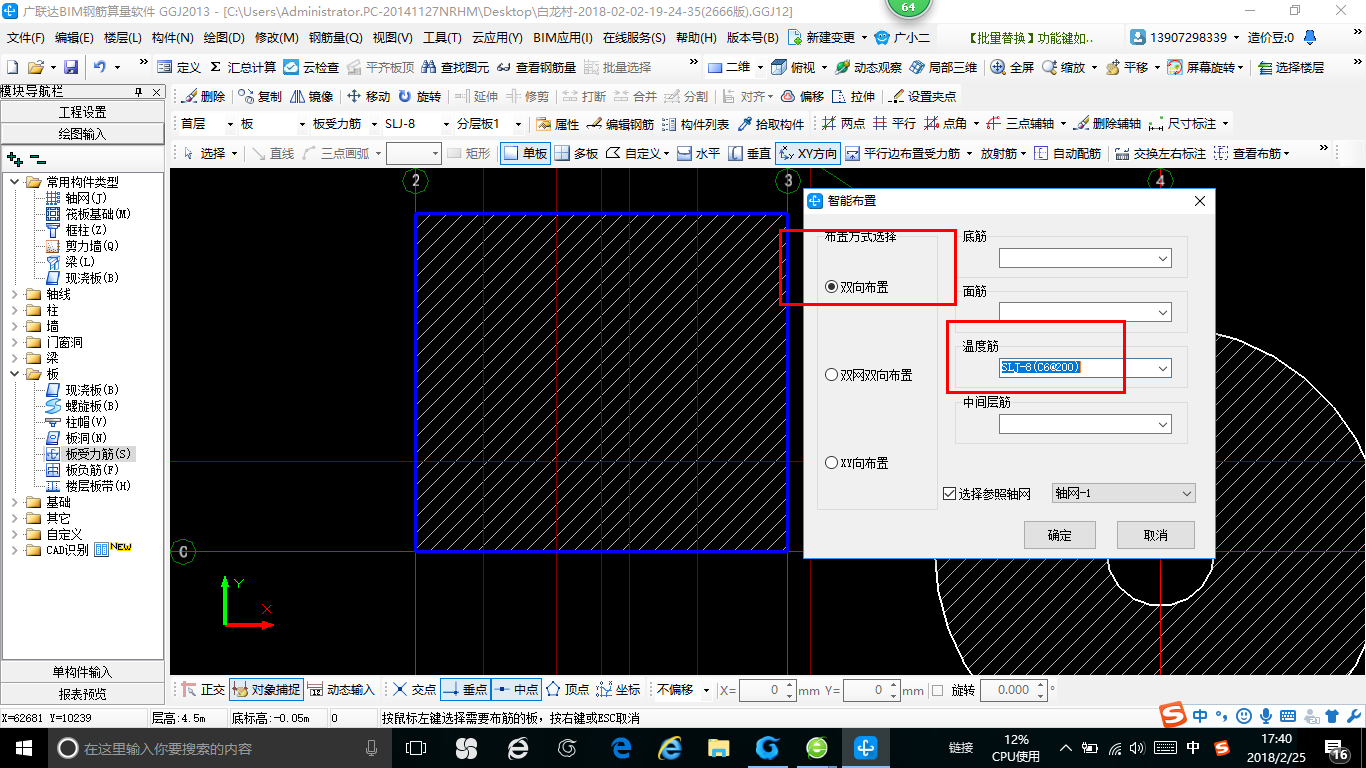This screenshot has width=1366, height=768.
Task: Click XY方向 layout tool
Action: click(807, 153)
